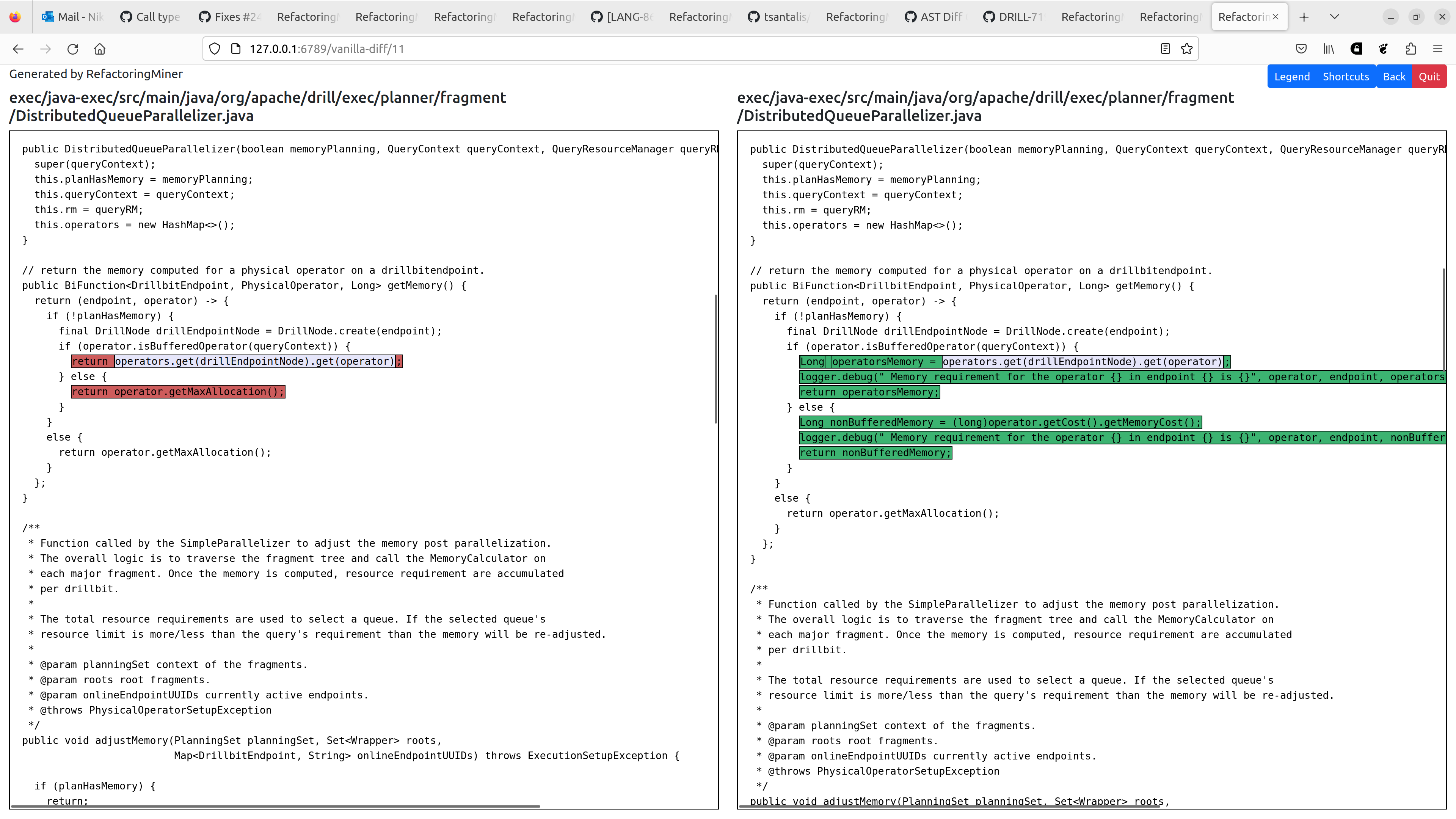Toggle reader view for the page
This screenshot has width=1456, height=819.
pos(1165,49)
